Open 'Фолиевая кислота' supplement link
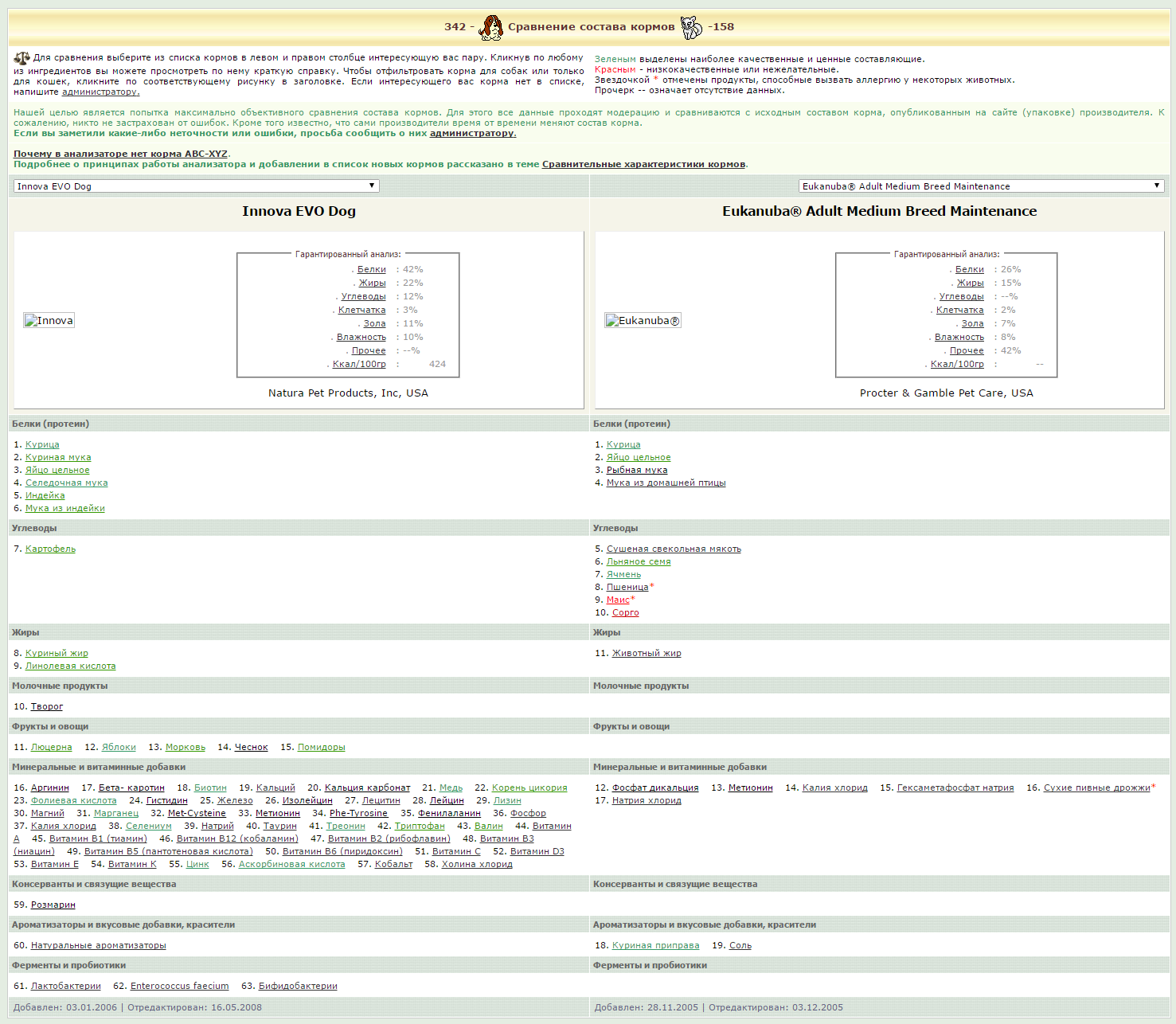 click(74, 801)
